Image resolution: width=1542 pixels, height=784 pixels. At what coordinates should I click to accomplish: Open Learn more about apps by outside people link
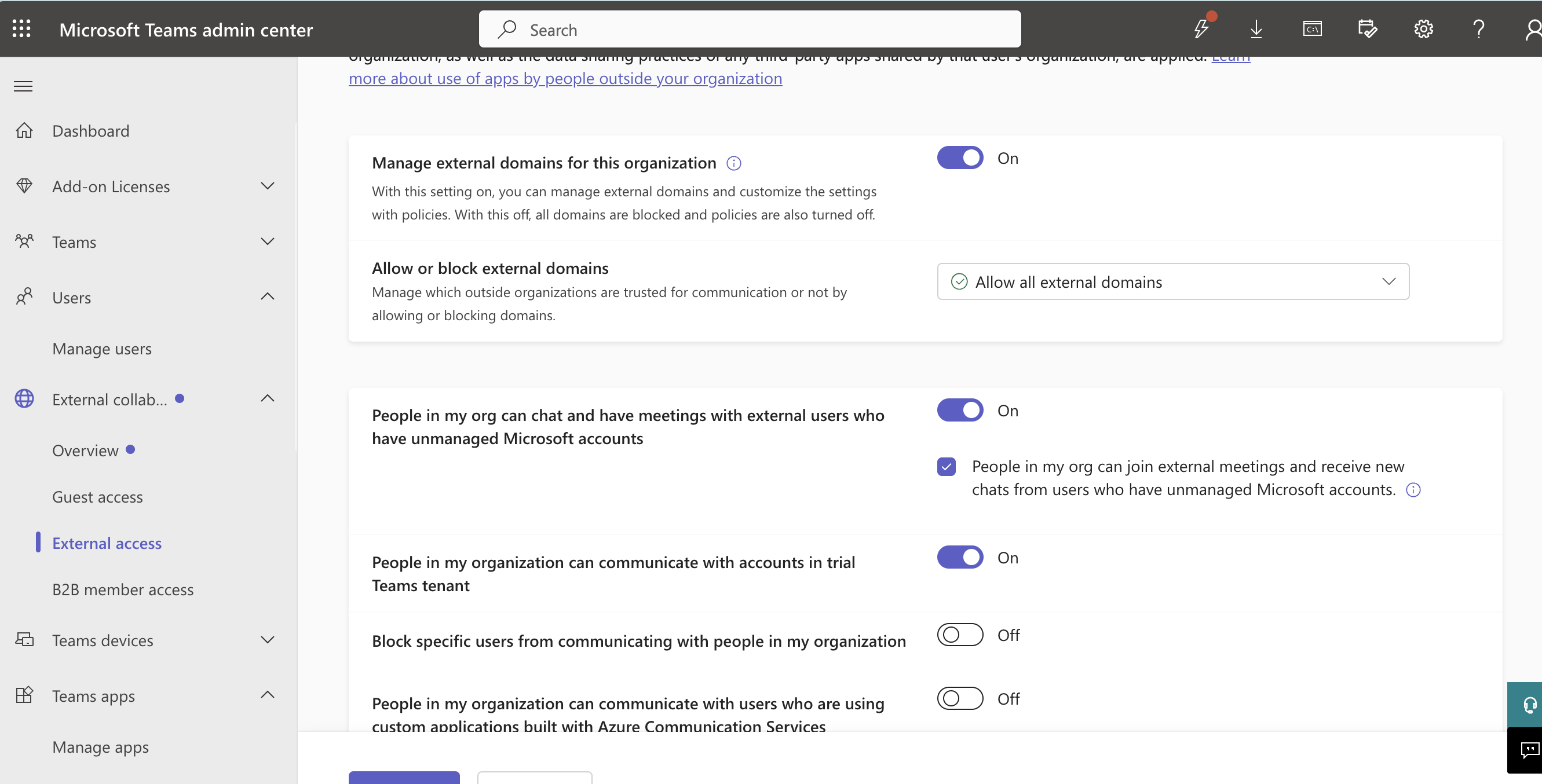565,78
